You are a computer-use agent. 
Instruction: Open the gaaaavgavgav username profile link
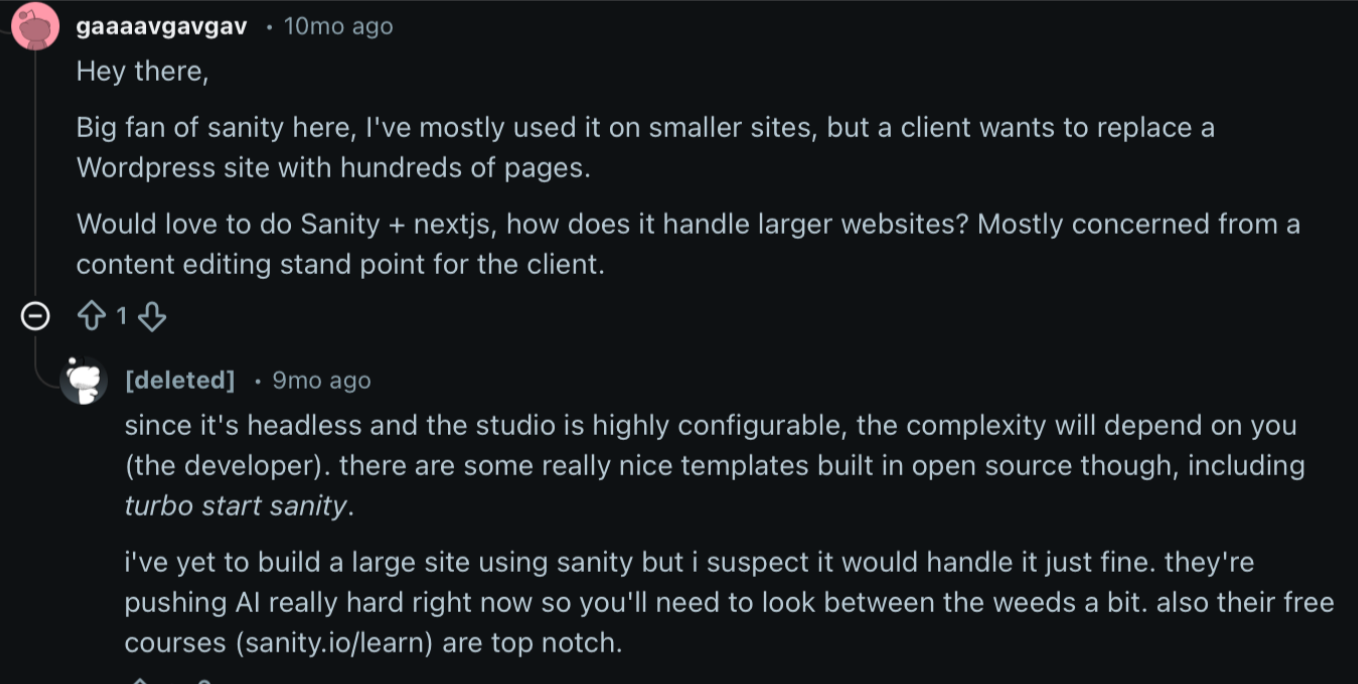pos(161,27)
